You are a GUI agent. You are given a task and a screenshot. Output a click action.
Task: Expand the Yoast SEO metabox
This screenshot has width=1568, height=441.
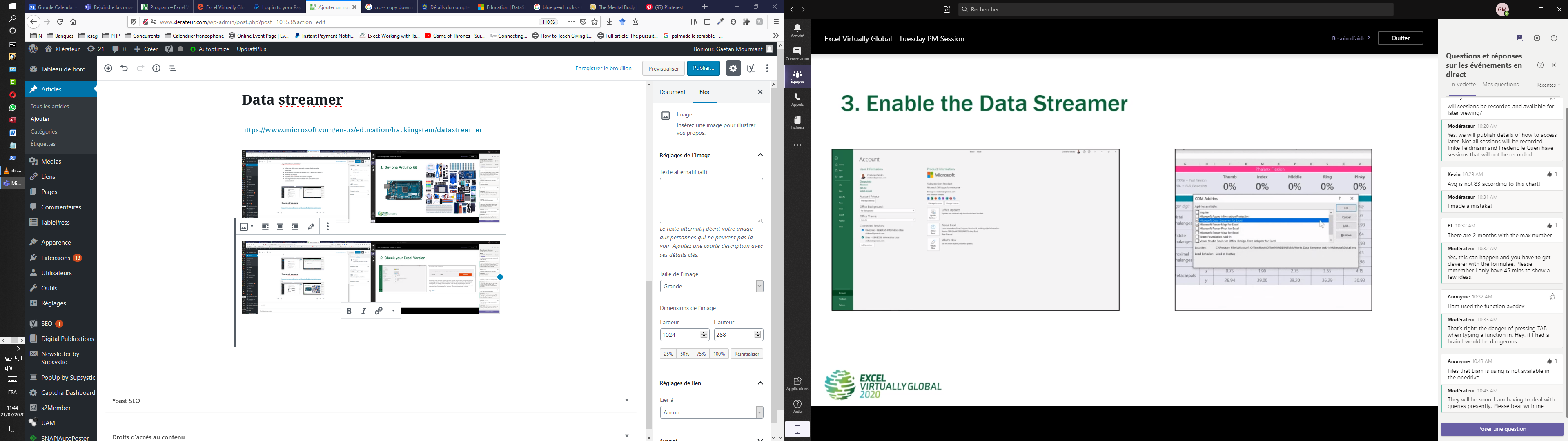(627, 401)
